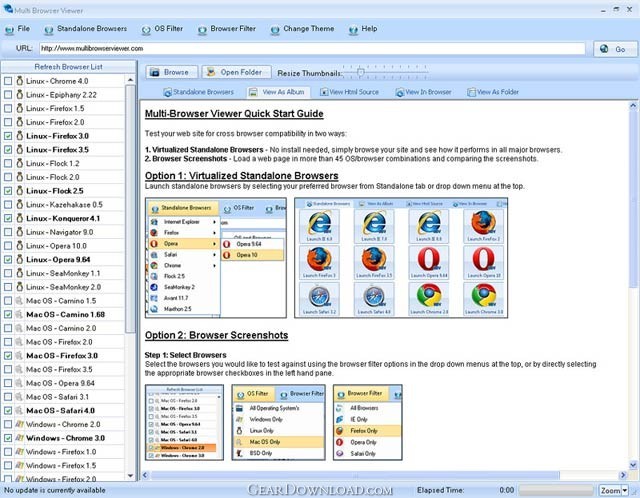This screenshot has width=640, height=498.
Task: Click the View Html Source tab icon
Action: point(324,92)
